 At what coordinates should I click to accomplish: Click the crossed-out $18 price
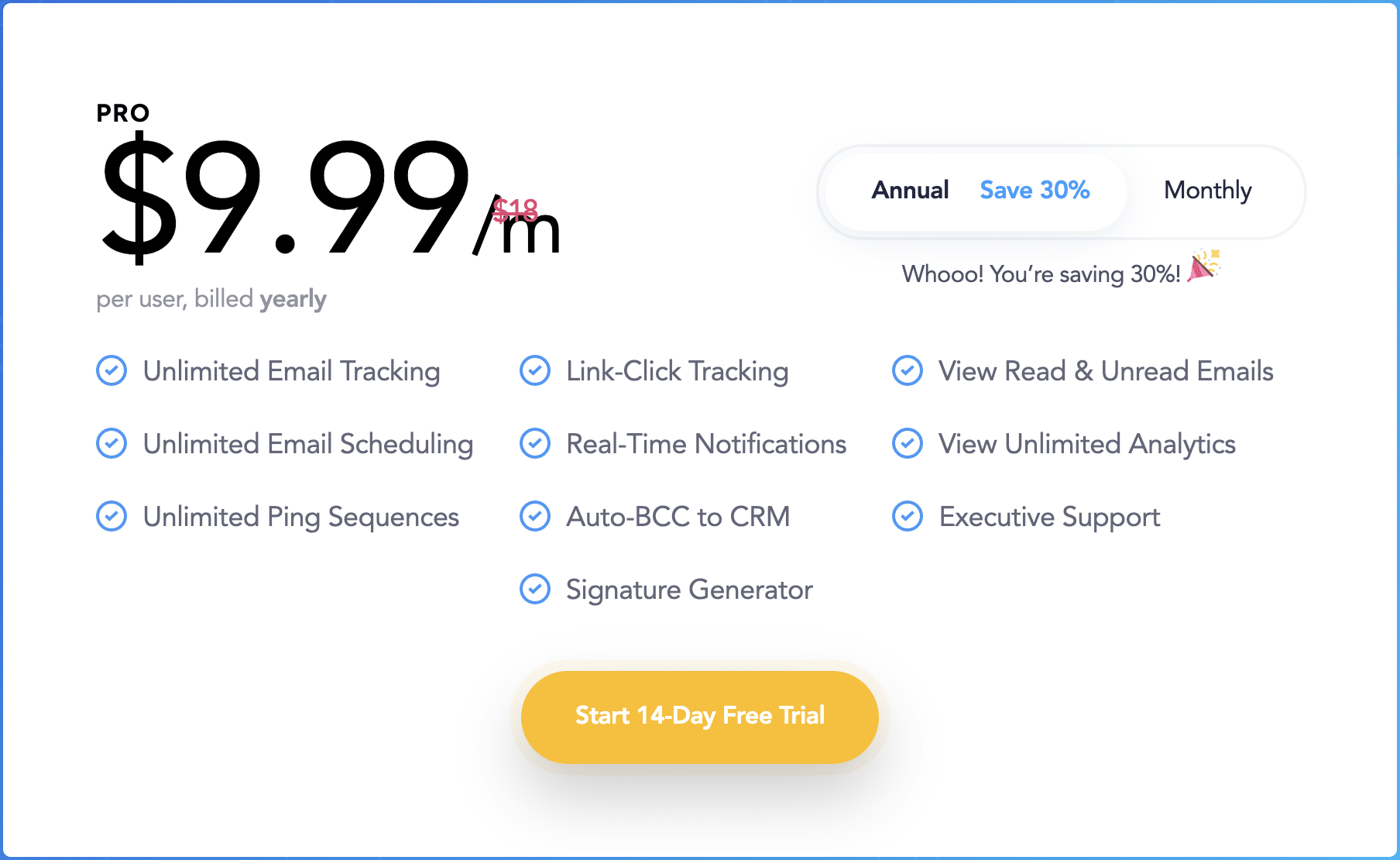point(516,211)
